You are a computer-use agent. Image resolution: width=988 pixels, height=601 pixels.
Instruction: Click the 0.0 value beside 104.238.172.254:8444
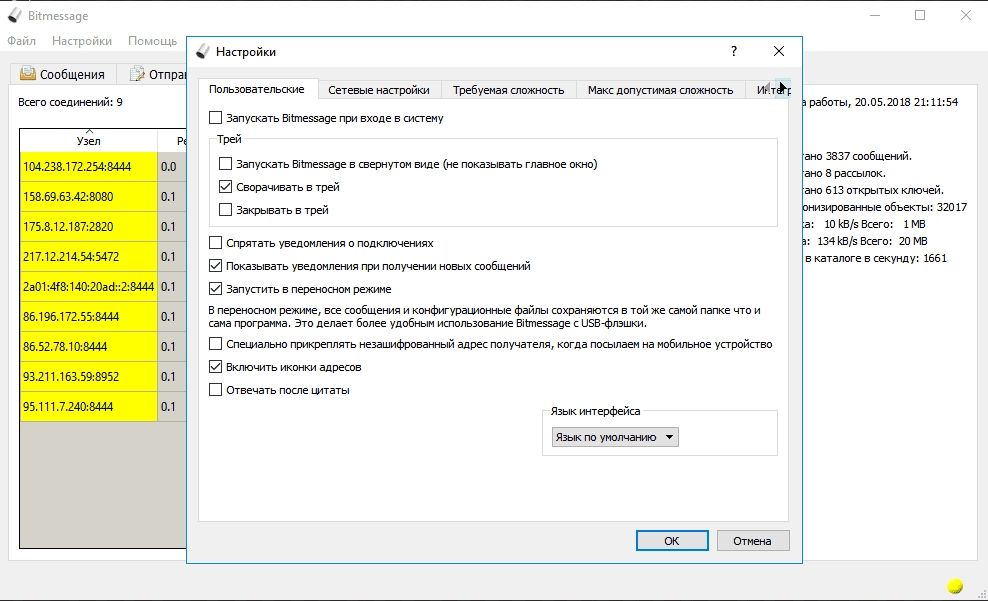point(168,167)
